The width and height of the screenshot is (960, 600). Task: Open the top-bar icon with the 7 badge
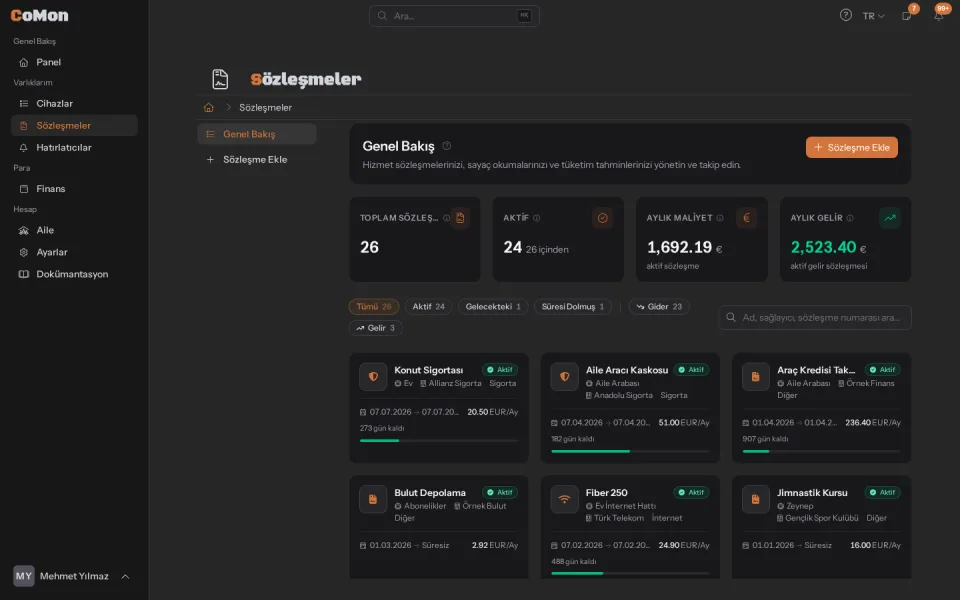[x=907, y=15]
